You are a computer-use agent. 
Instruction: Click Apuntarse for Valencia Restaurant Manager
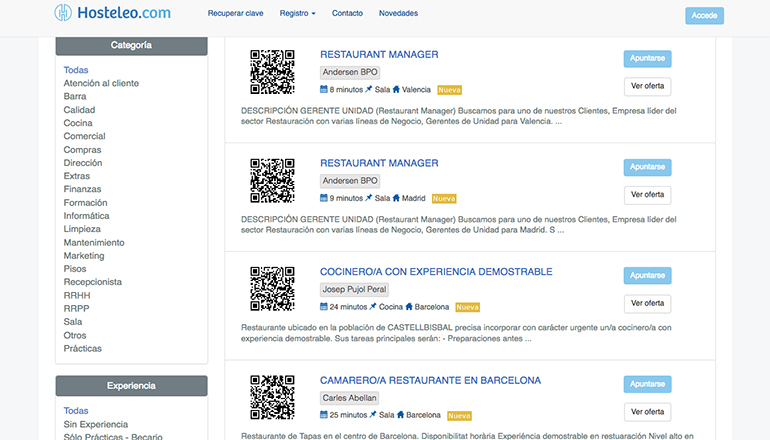click(647, 58)
